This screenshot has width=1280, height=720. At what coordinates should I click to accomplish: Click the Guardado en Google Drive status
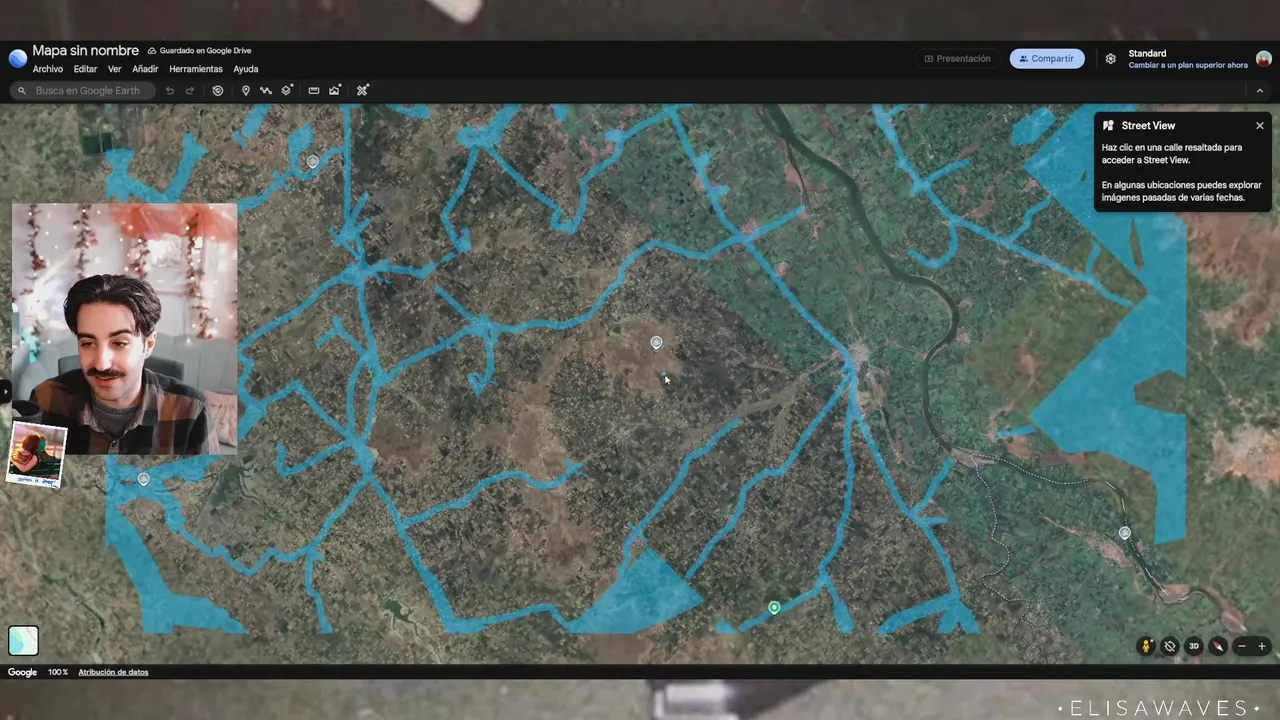tap(200, 50)
